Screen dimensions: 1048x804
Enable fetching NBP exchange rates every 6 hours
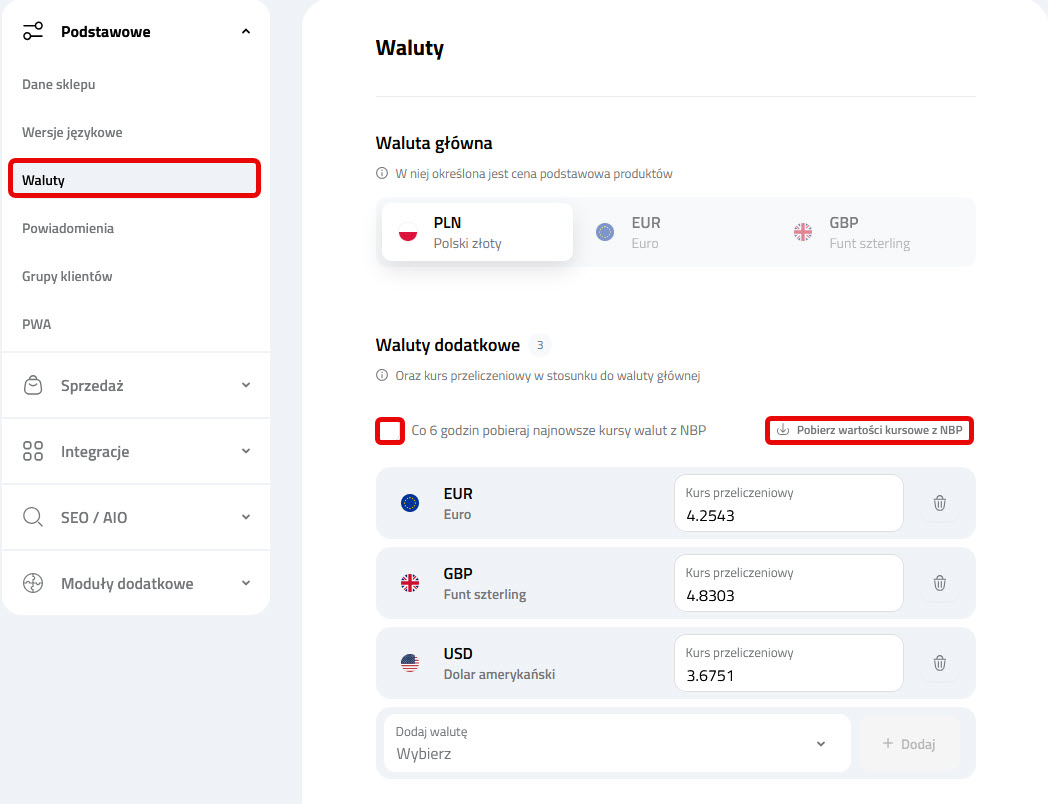390,430
